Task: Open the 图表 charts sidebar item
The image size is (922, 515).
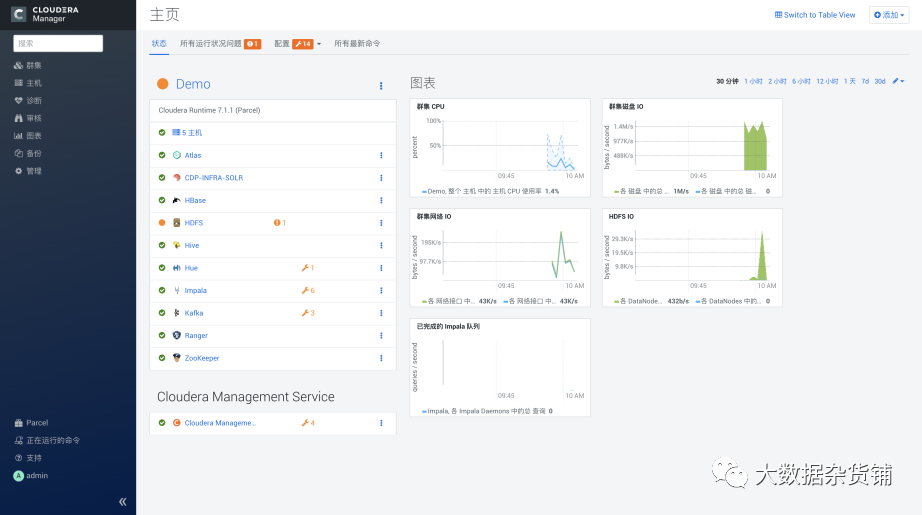Action: pos(28,136)
